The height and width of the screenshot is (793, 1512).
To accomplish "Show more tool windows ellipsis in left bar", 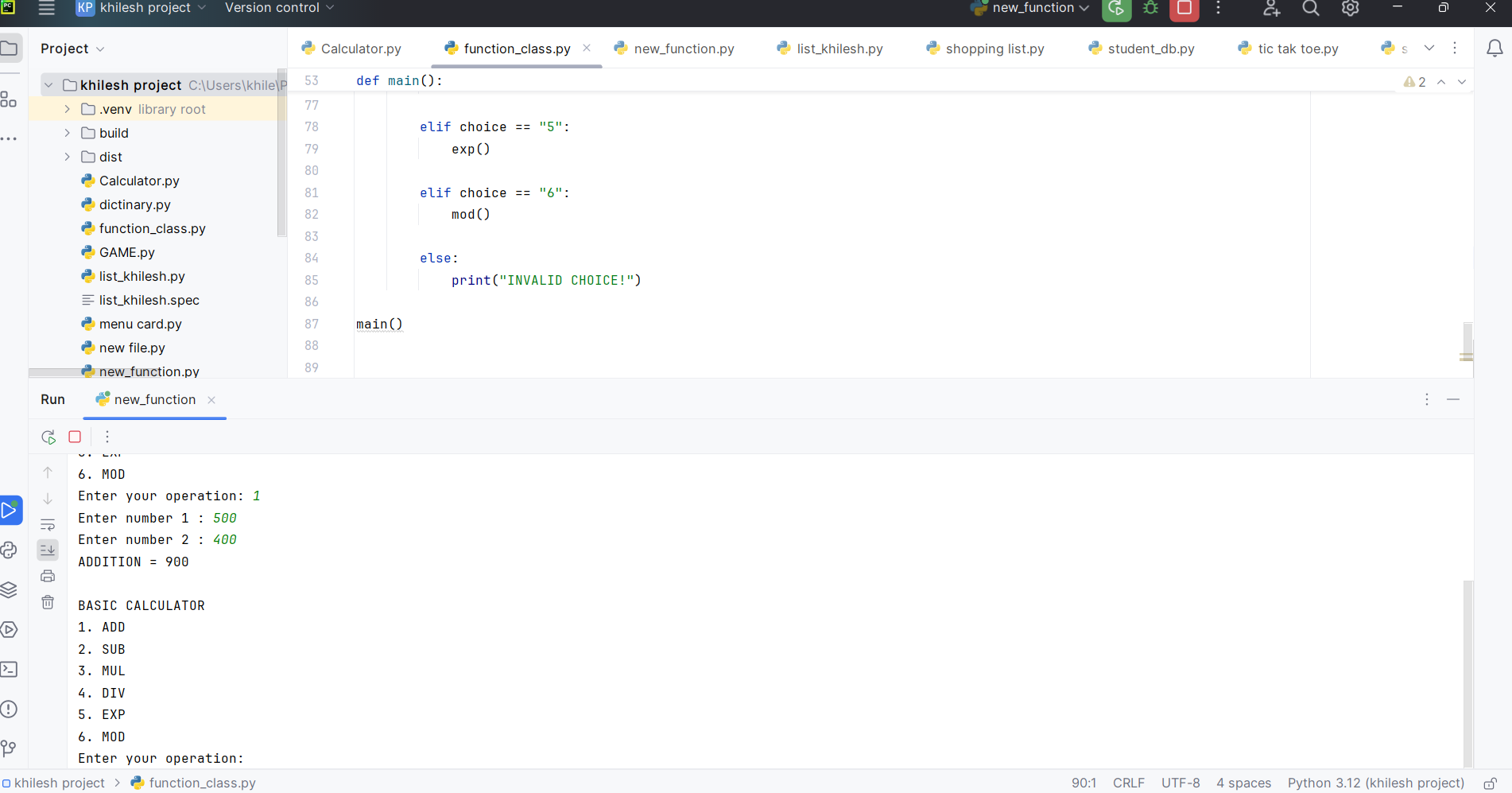I will [x=9, y=138].
